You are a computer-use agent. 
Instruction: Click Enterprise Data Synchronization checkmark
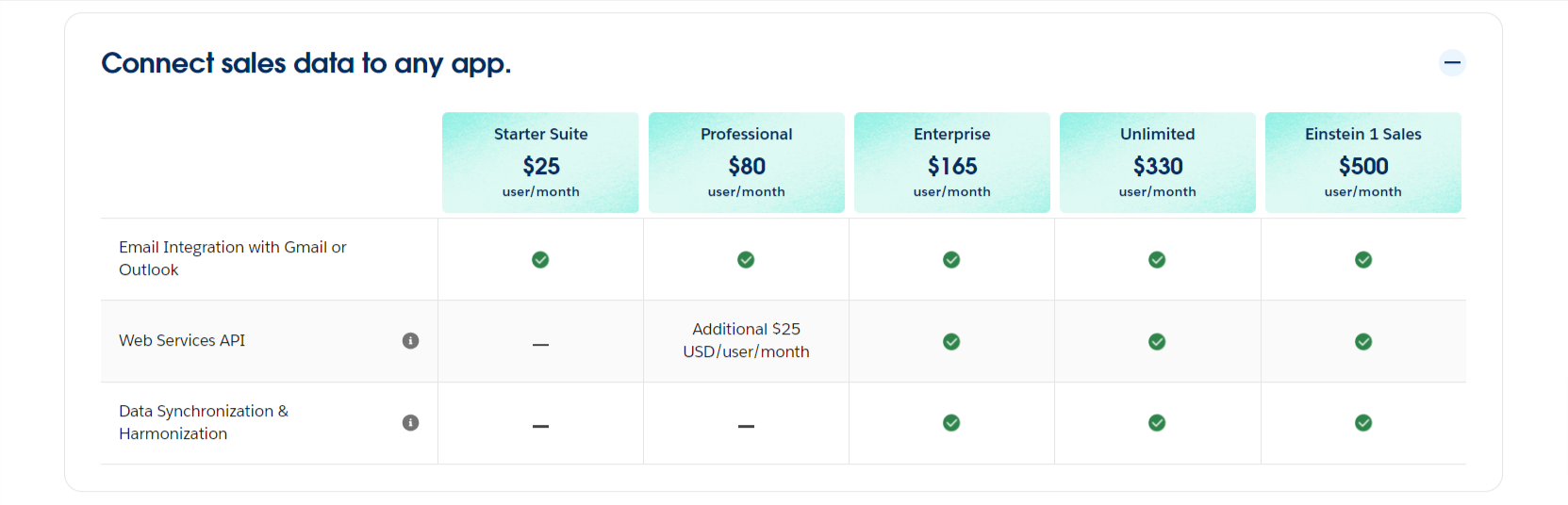point(951,423)
